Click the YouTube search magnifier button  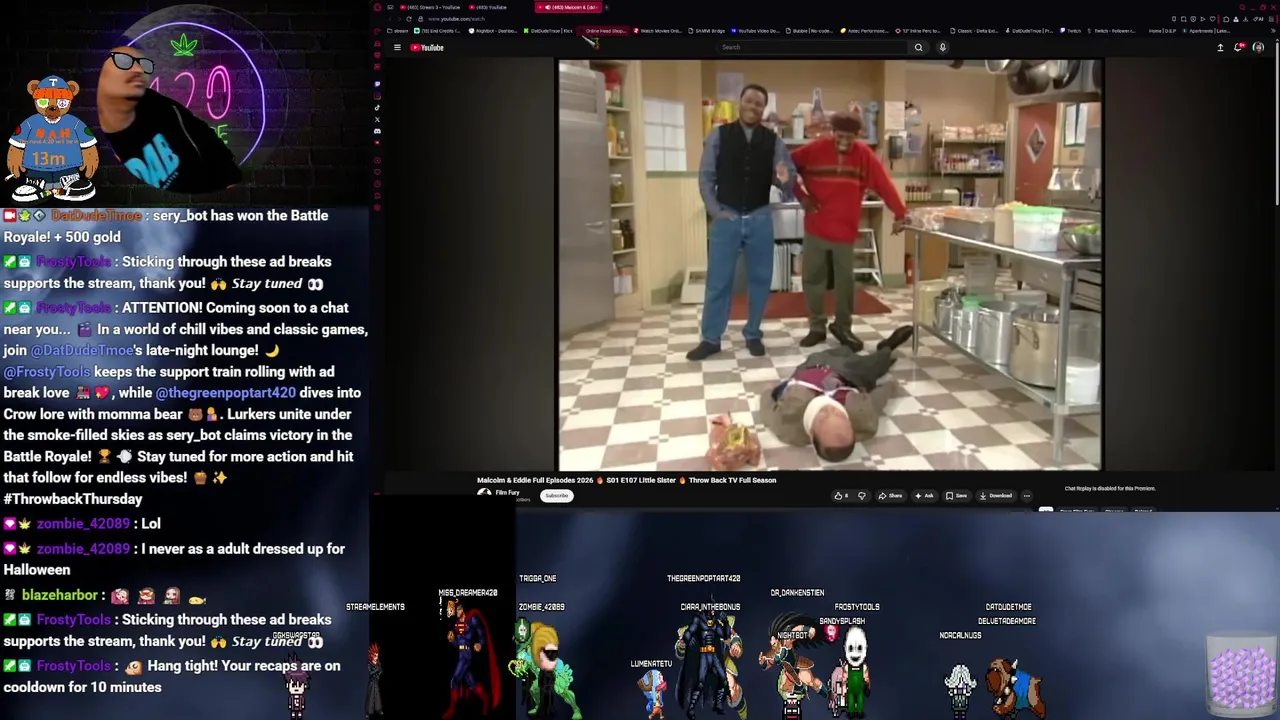(918, 47)
